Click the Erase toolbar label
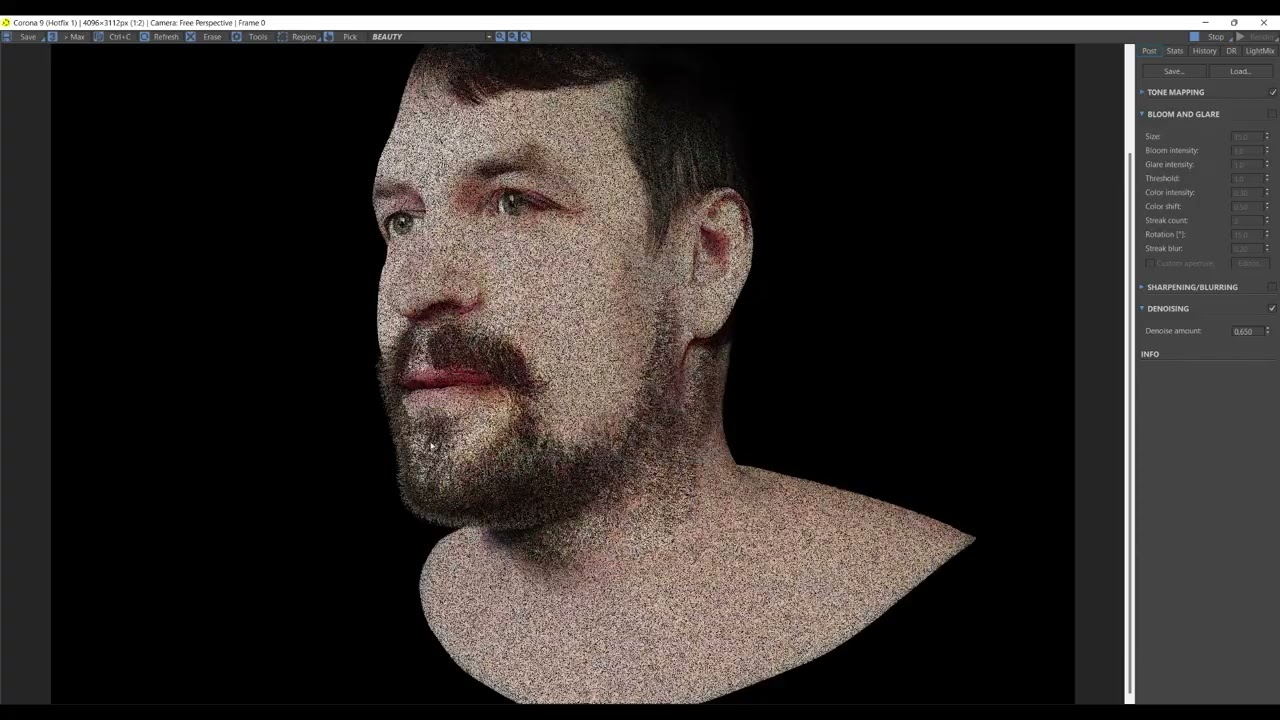The height and width of the screenshot is (720, 1280). tap(212, 37)
